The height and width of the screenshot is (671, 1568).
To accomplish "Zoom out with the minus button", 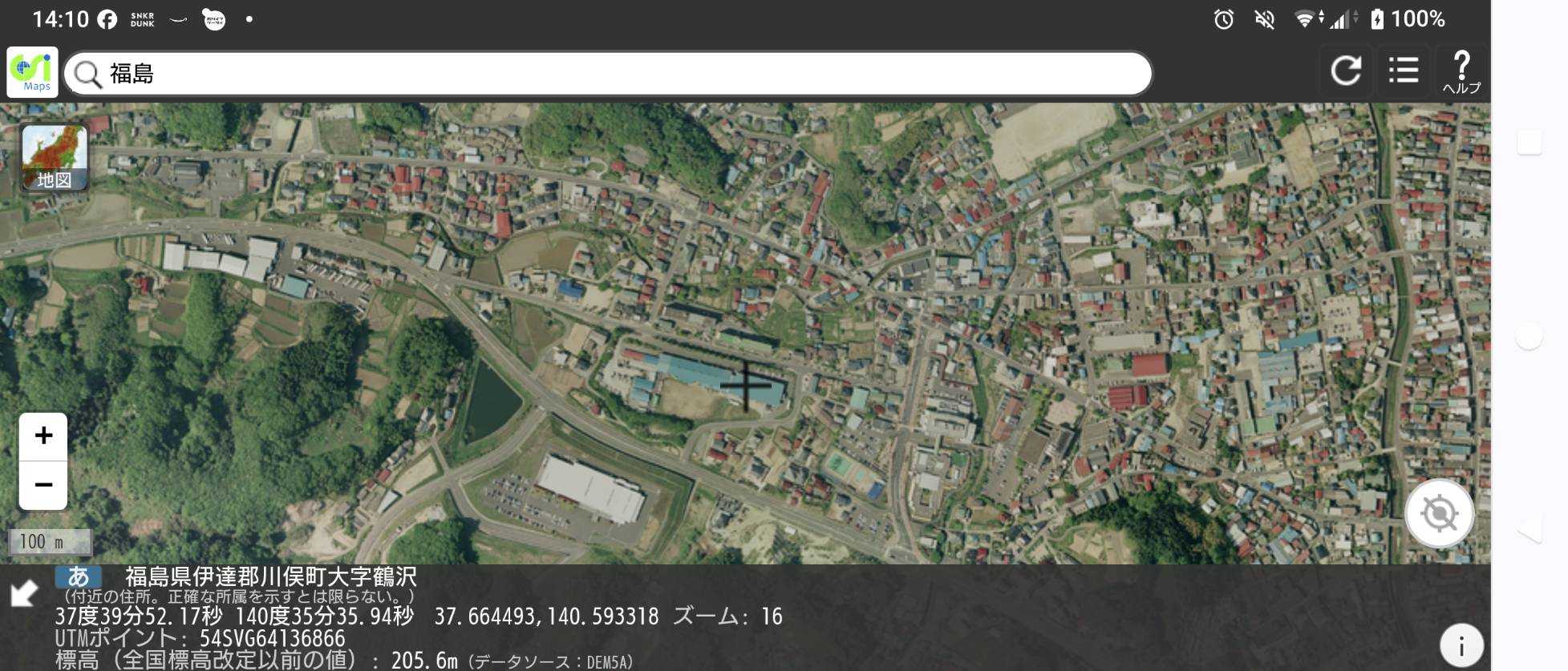I will point(43,485).
